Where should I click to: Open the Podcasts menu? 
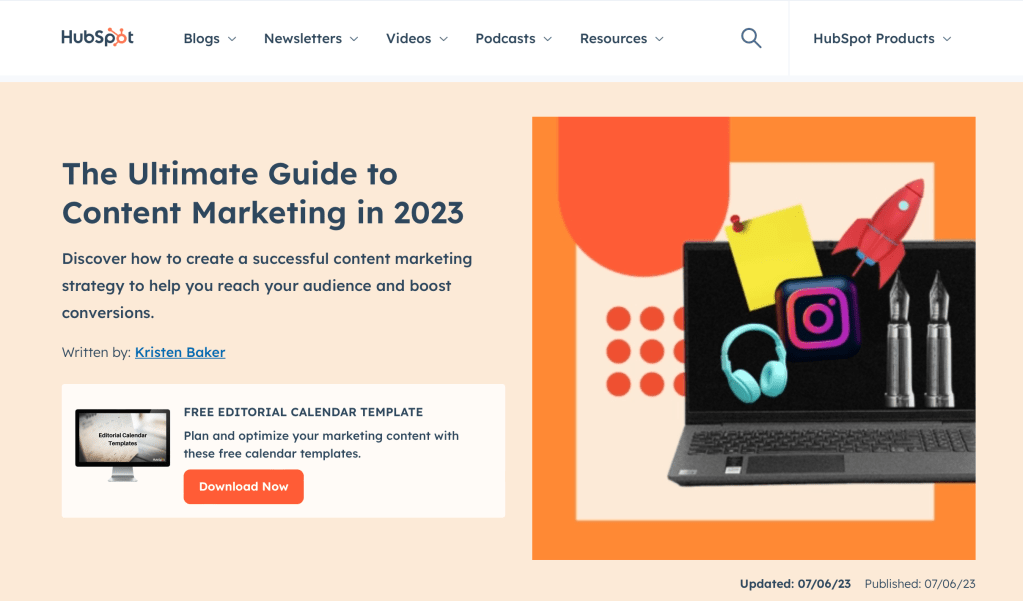coord(513,38)
